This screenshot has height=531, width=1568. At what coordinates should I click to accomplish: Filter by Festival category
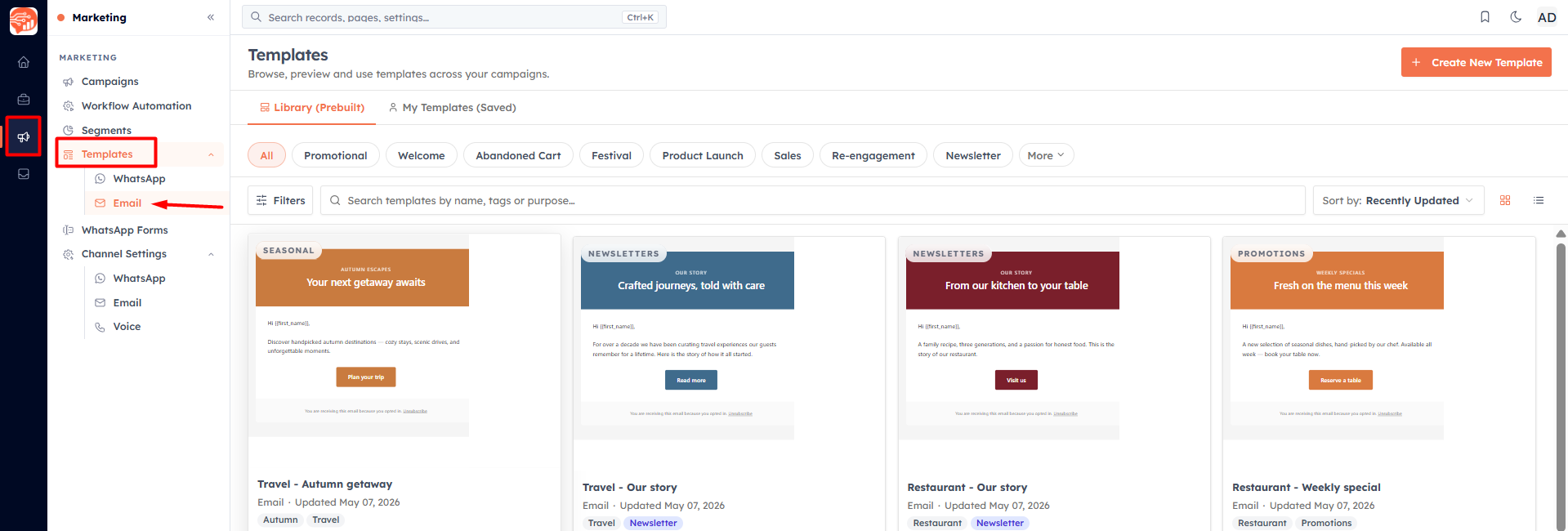(x=611, y=155)
